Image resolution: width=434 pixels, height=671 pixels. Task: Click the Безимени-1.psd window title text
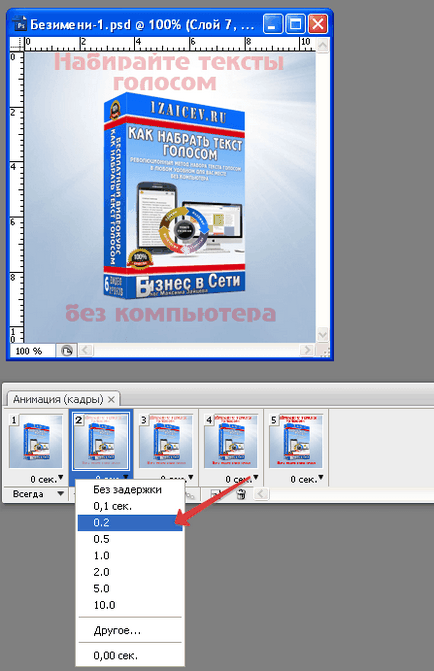click(x=142, y=24)
